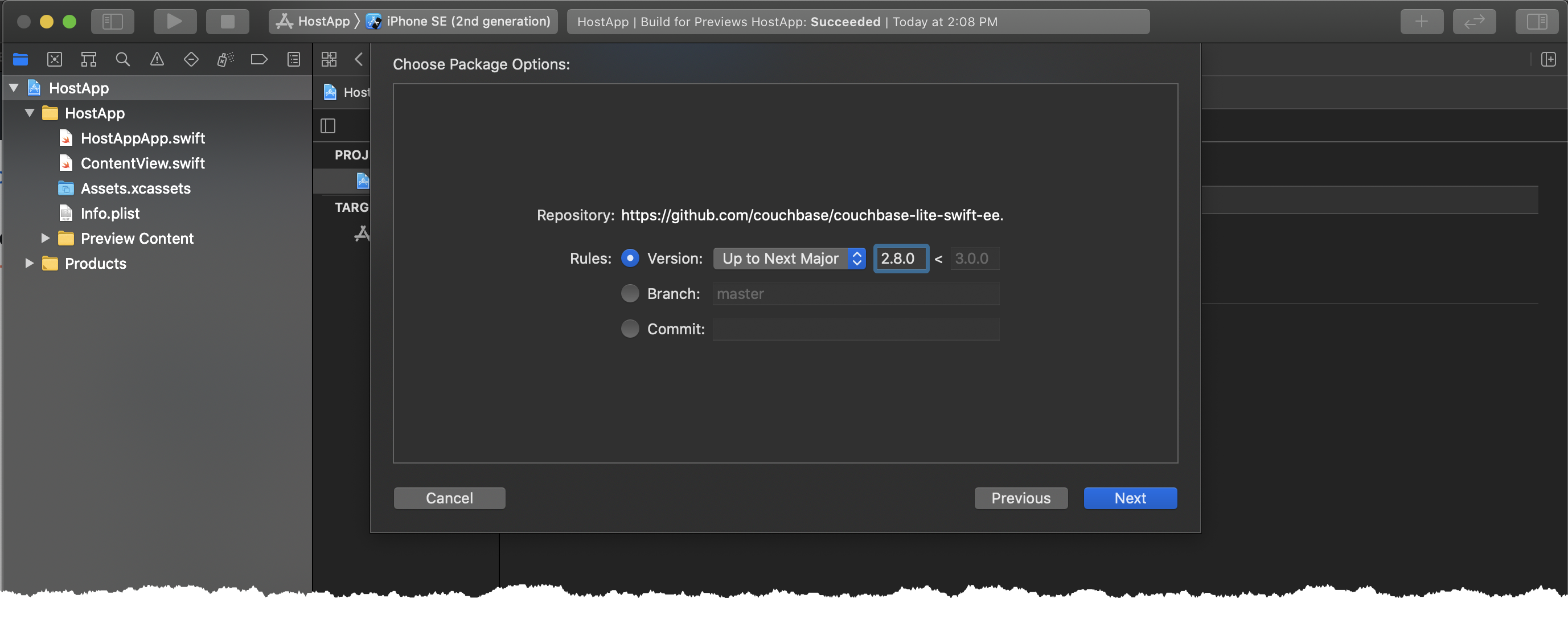This screenshot has width=1568, height=623.
Task: Select the Version rule radio button
Action: 630,258
